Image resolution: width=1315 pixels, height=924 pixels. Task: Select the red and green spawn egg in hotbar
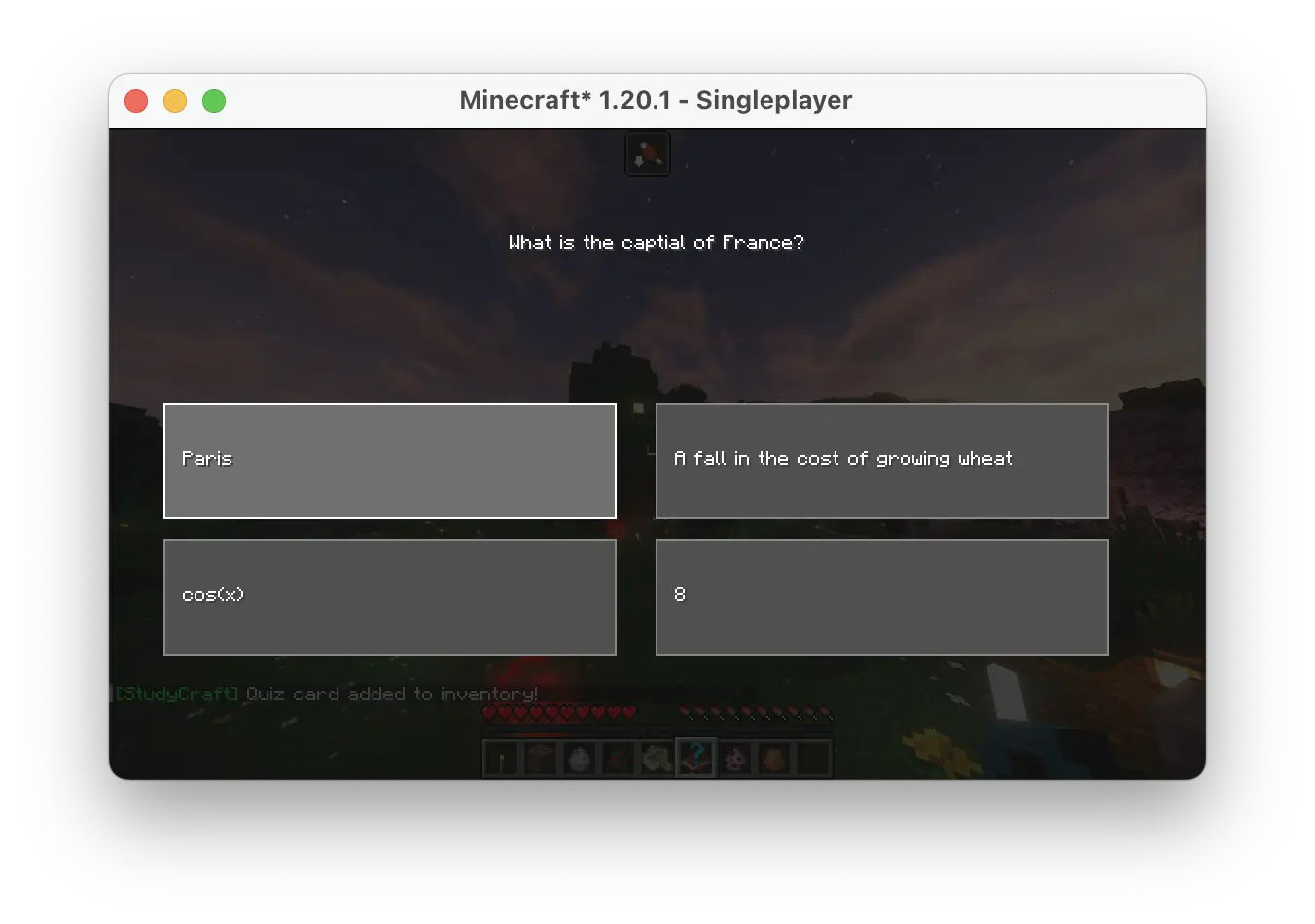(x=619, y=759)
